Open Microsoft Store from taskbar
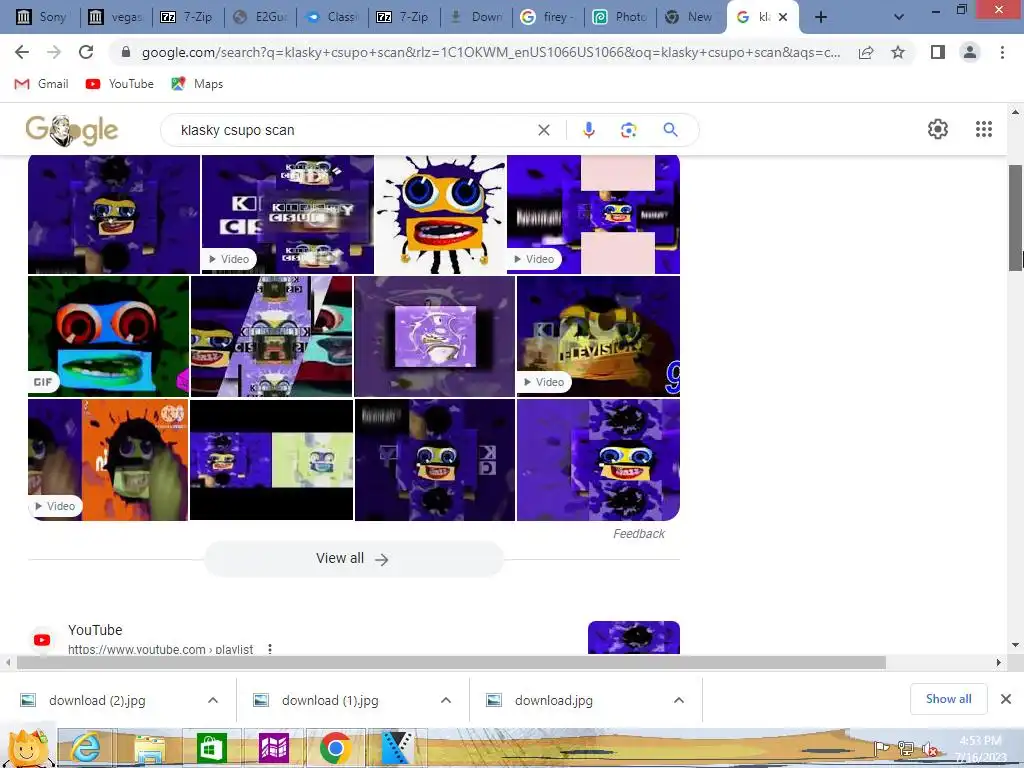The width and height of the screenshot is (1024, 768). tap(212, 748)
